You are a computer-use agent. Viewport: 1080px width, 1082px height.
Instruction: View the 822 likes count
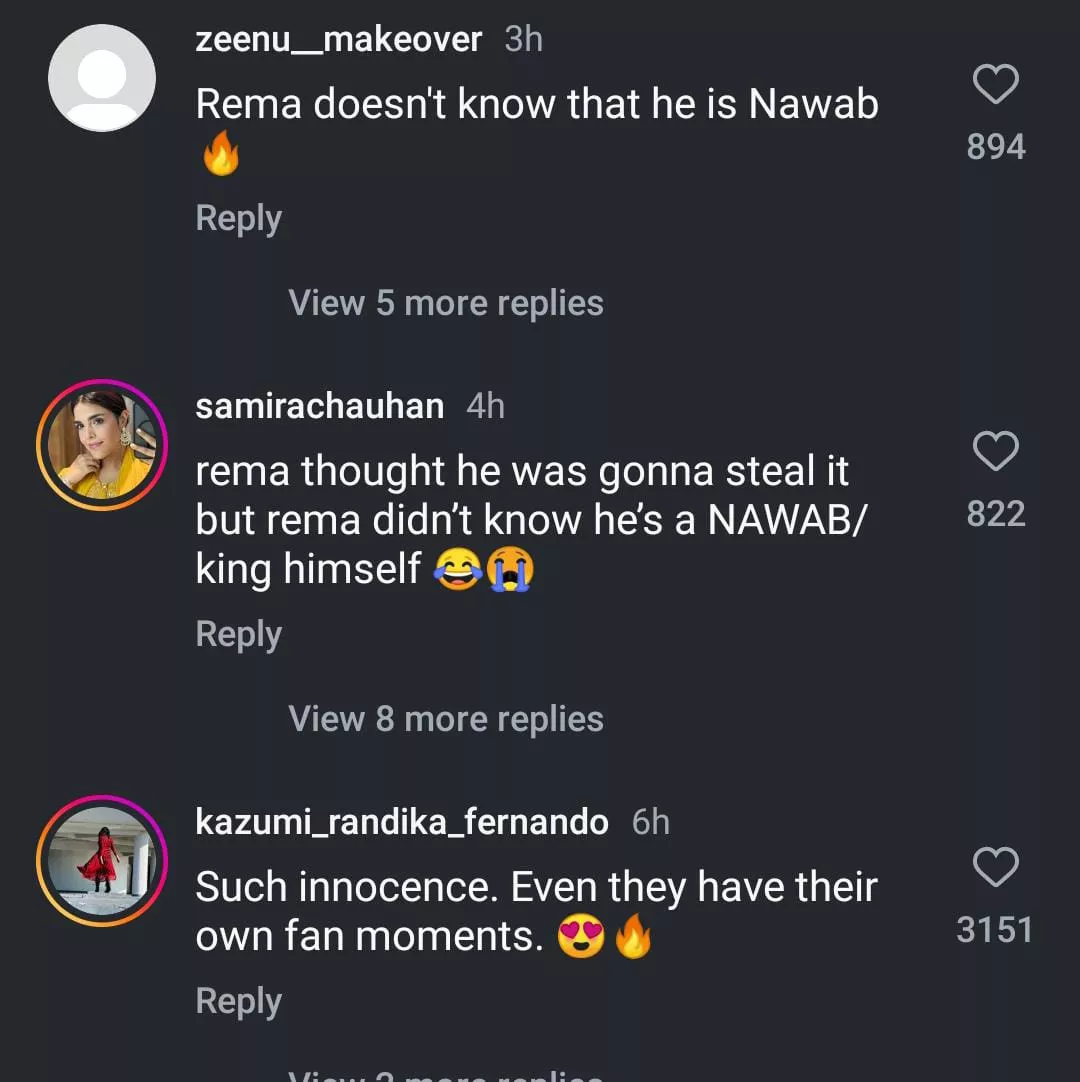[995, 514]
